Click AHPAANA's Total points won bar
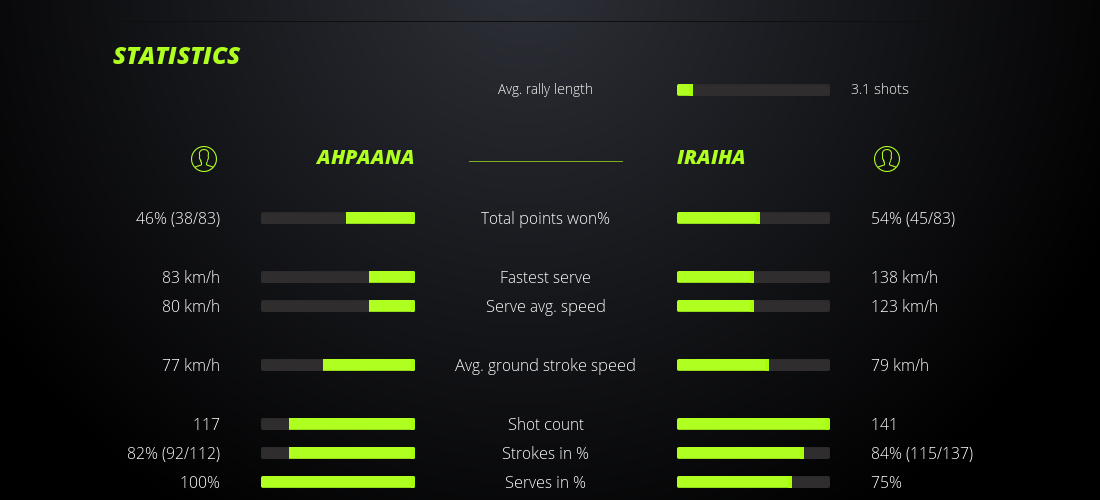Screen dimensions: 1100x500 click(338, 218)
